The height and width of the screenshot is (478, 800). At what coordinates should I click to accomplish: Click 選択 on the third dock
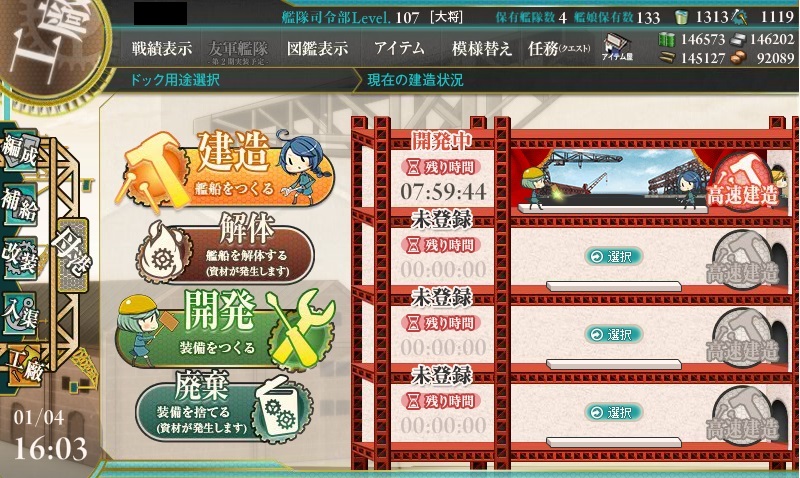614,334
